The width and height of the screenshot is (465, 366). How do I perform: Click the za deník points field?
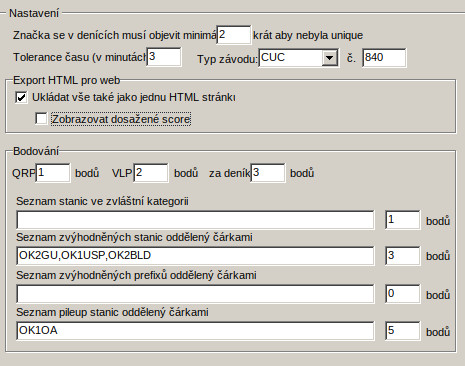(268, 173)
